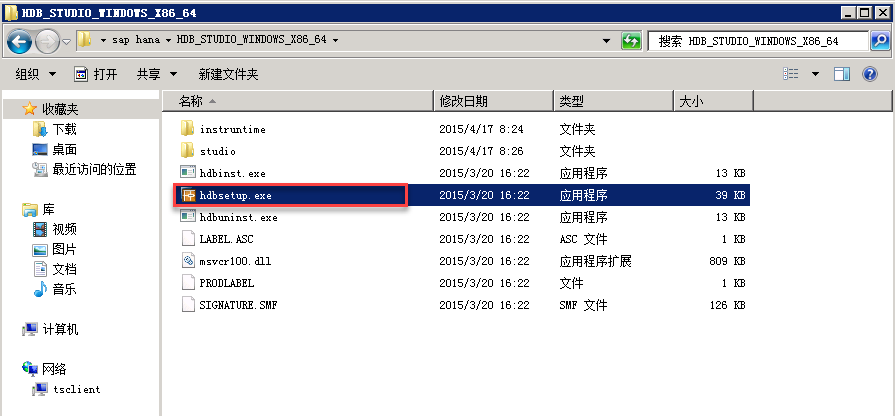Click the file name 'hdbsetup.exe'

point(236,195)
